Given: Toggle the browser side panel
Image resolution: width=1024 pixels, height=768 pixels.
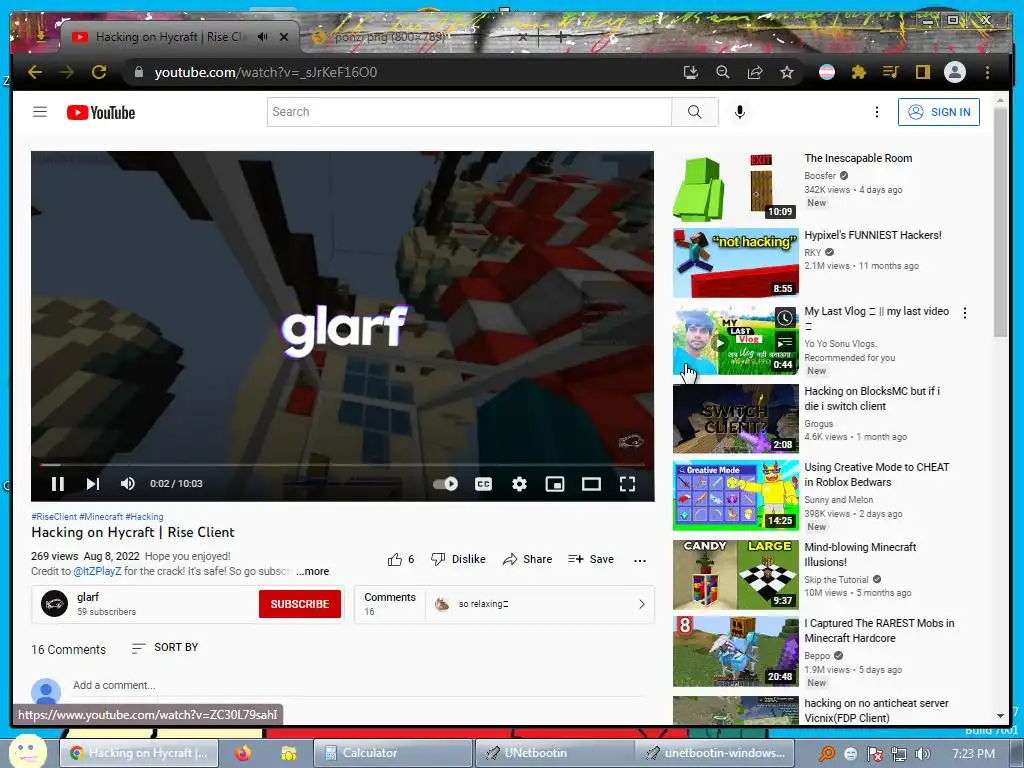Looking at the screenshot, I should (x=922, y=72).
